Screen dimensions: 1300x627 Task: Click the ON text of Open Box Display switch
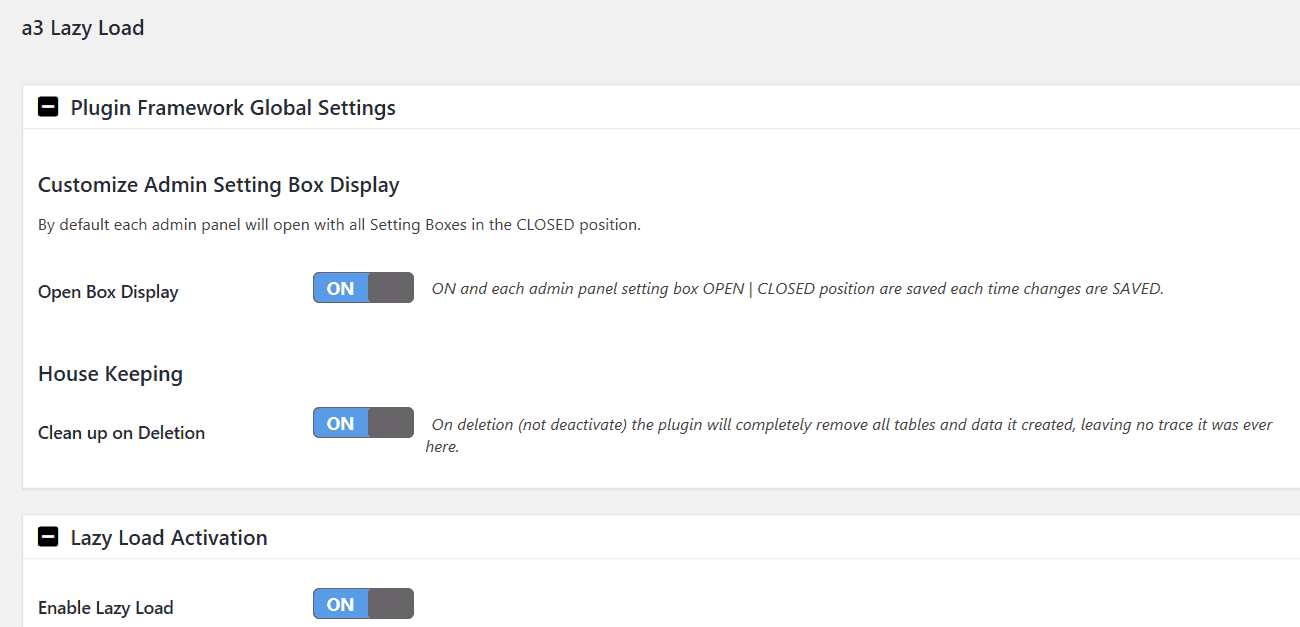341,288
